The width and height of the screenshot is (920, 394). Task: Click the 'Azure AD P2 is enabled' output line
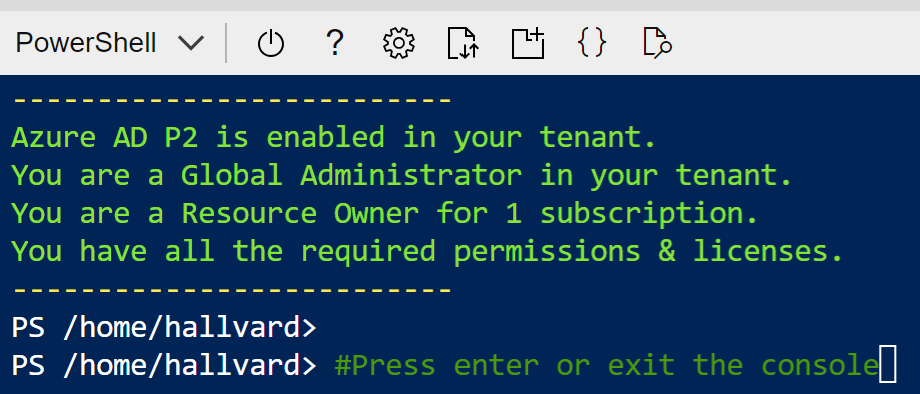point(333,138)
